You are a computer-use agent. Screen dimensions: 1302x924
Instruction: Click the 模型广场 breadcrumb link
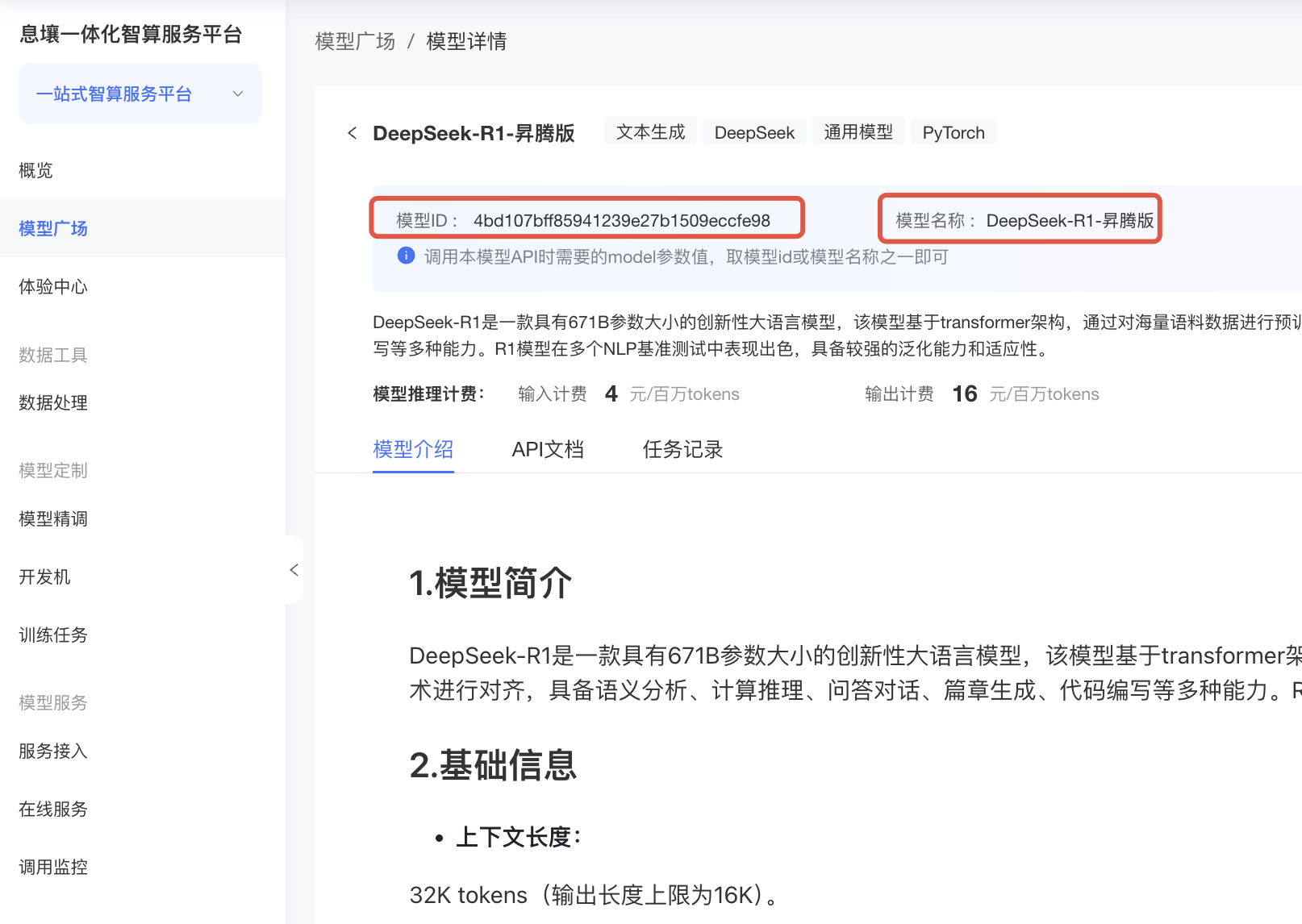click(355, 41)
